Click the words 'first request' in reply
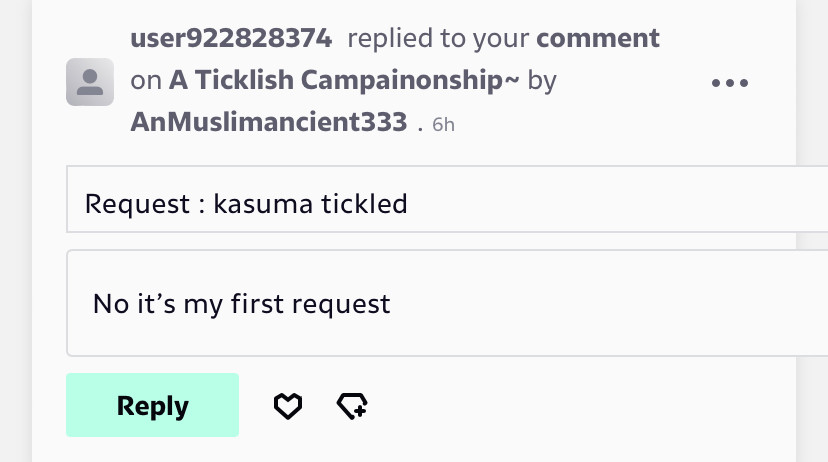The width and height of the screenshot is (828, 462). (310, 304)
